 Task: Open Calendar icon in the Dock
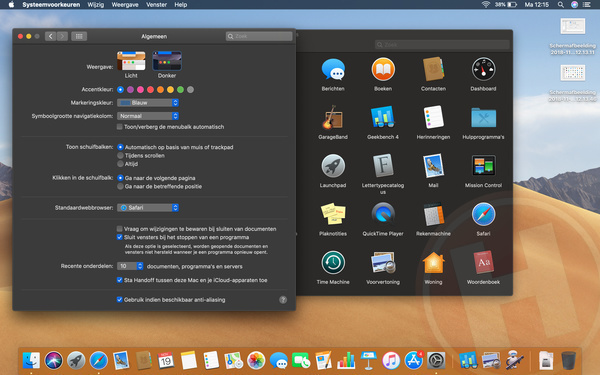[x=166, y=360]
